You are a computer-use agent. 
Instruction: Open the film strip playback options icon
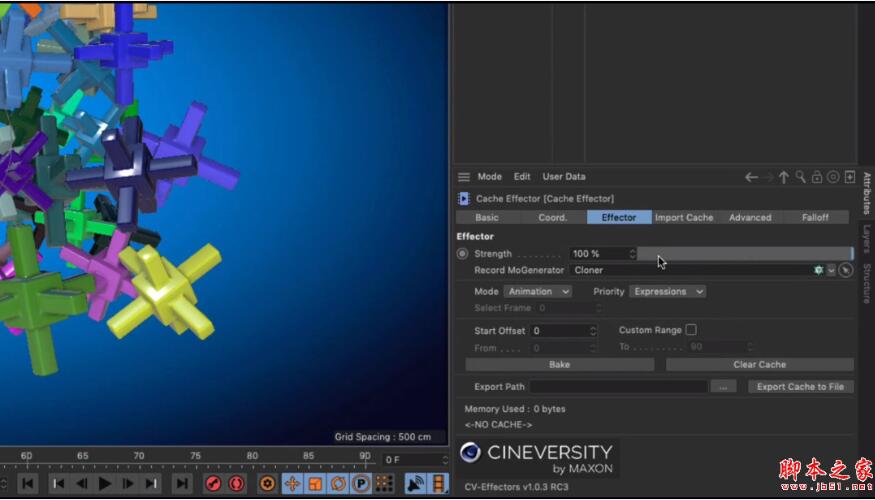tap(439, 483)
